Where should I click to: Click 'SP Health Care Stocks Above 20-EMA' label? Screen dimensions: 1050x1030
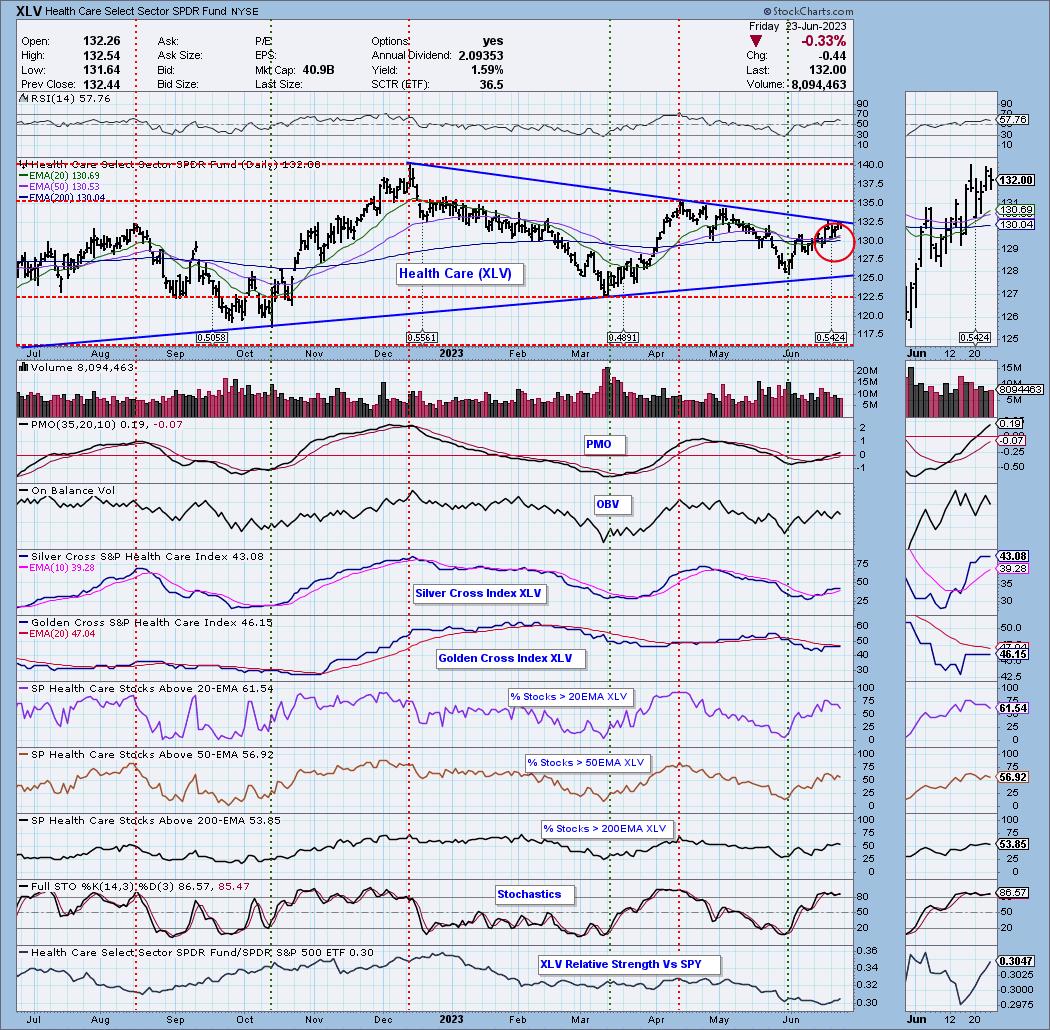(x=147, y=688)
